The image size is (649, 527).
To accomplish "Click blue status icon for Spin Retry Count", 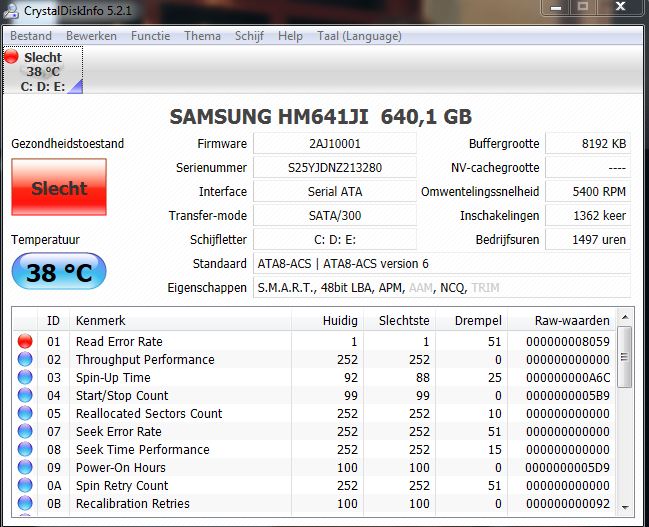I will pos(25,485).
